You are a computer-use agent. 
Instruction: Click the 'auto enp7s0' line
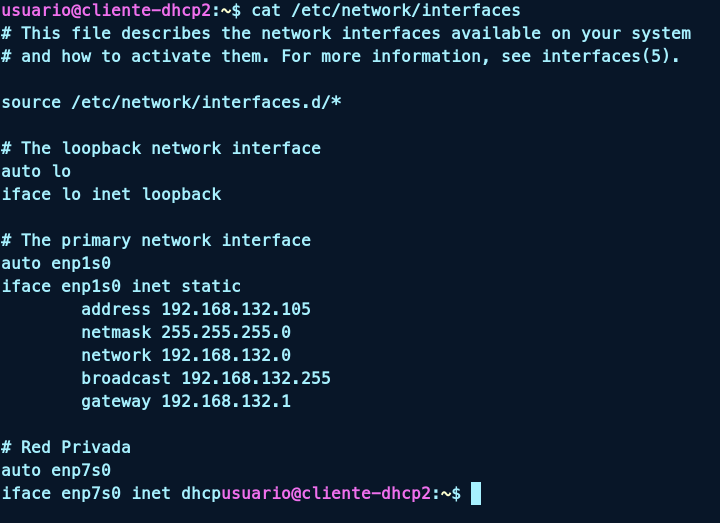coord(56,470)
